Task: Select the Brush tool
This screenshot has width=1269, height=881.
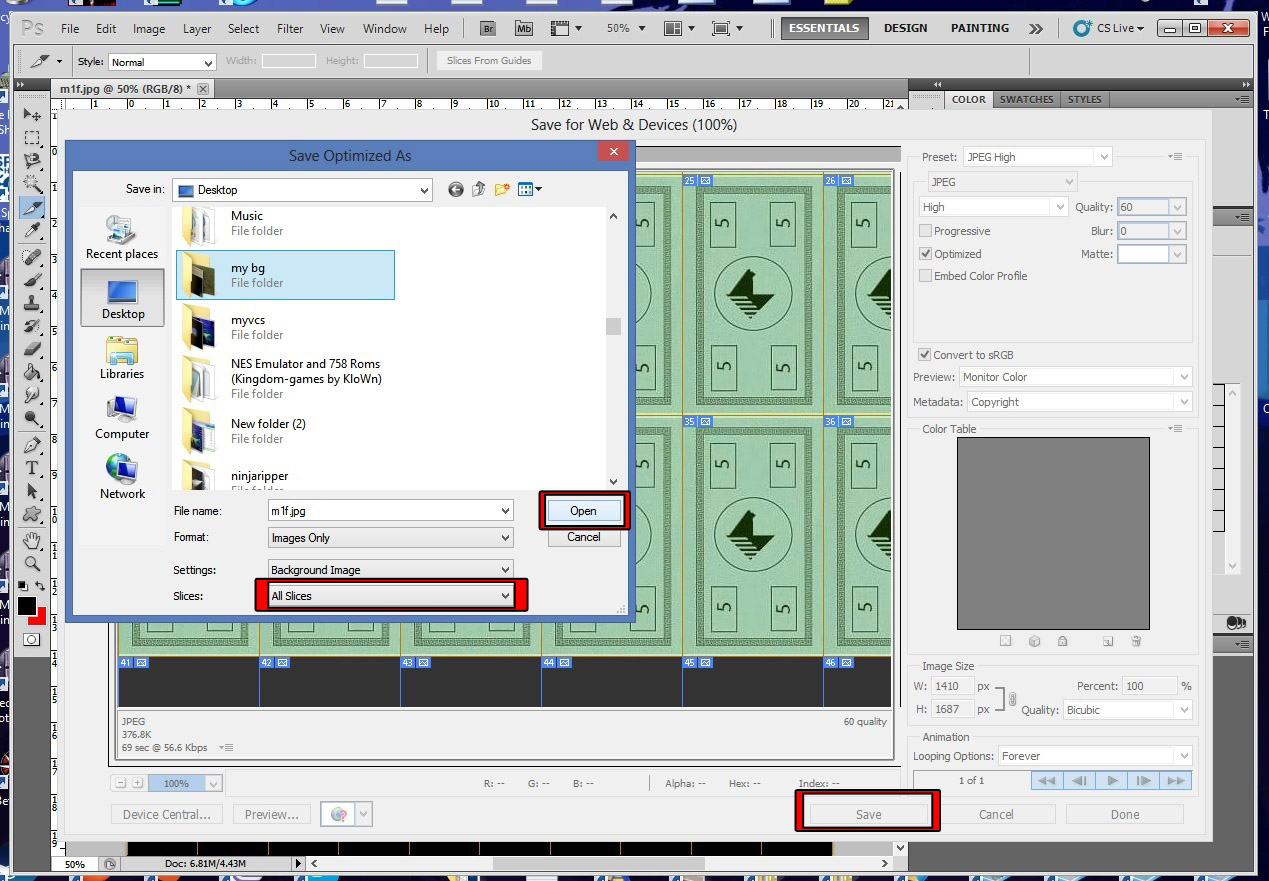Action: [x=32, y=280]
